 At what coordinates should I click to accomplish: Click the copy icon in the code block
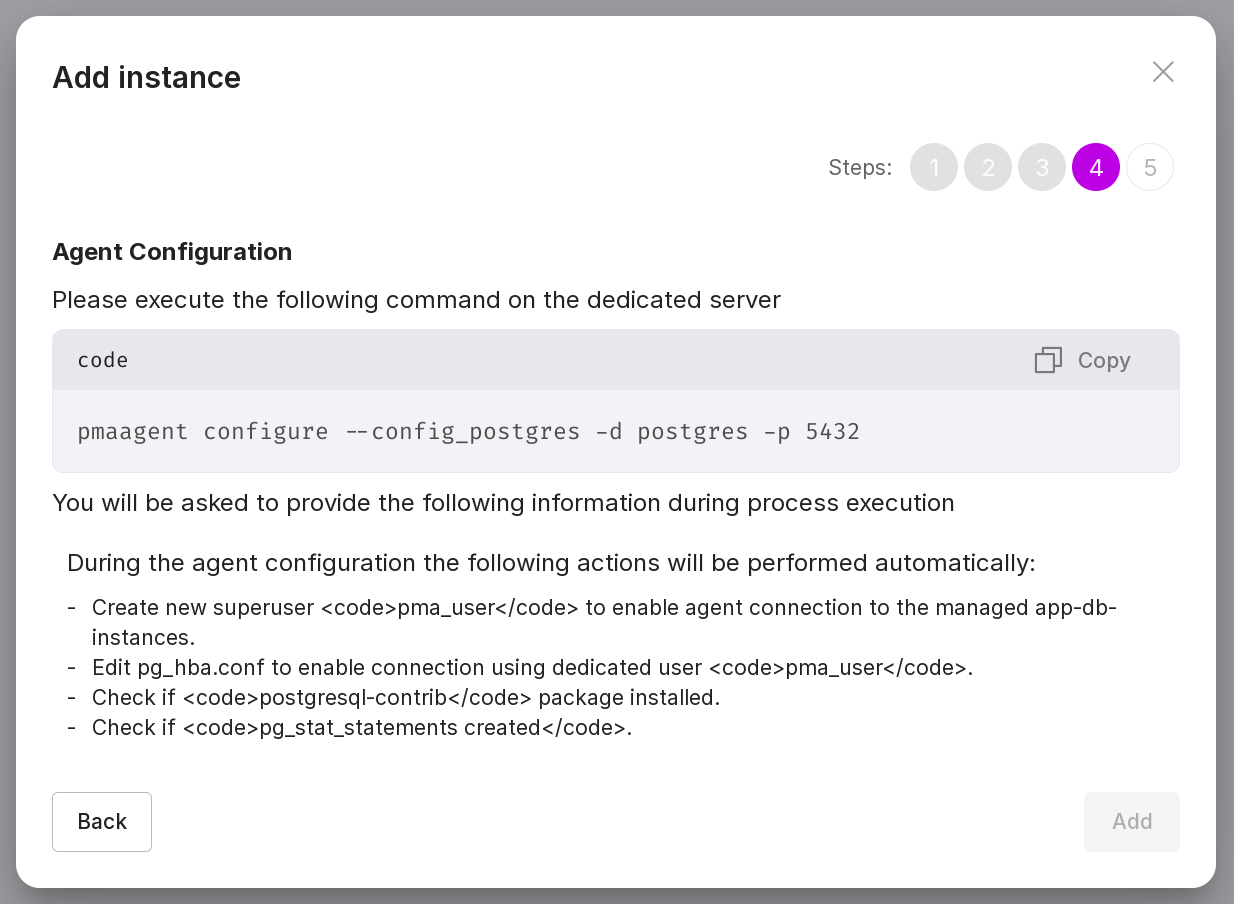1047,360
